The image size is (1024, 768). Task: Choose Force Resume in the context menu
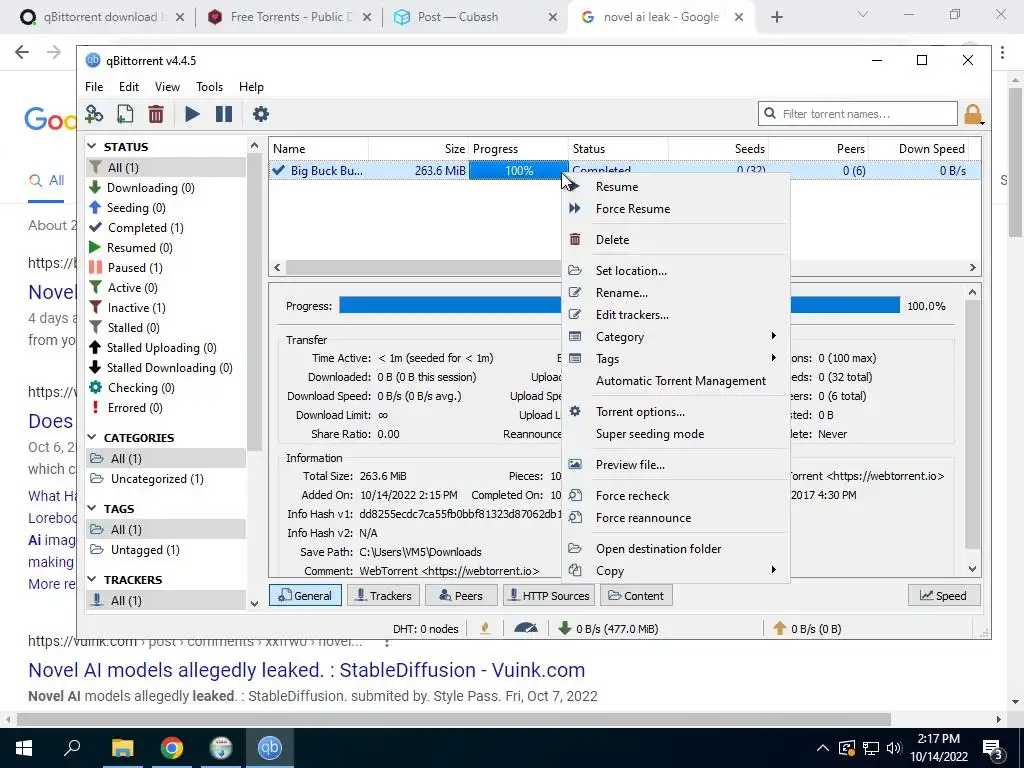[x=676, y=209]
